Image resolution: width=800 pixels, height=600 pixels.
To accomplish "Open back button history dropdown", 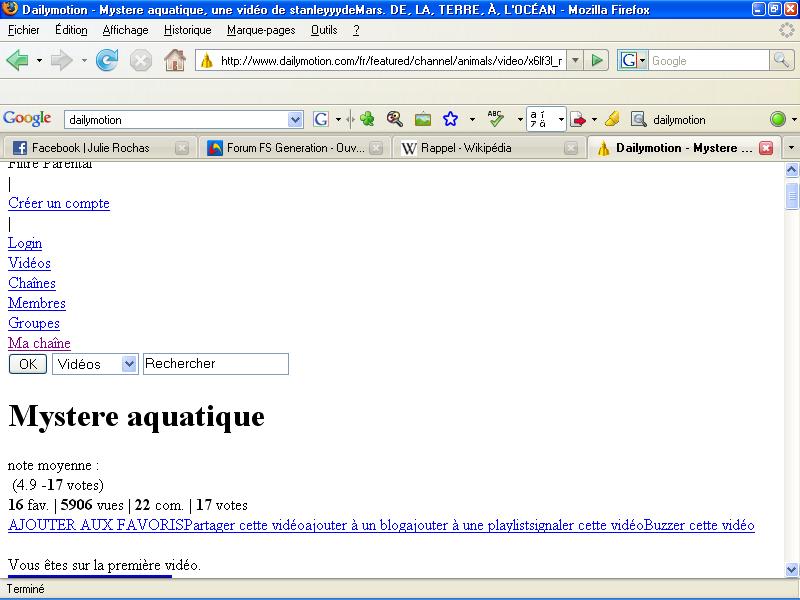I will [39, 61].
